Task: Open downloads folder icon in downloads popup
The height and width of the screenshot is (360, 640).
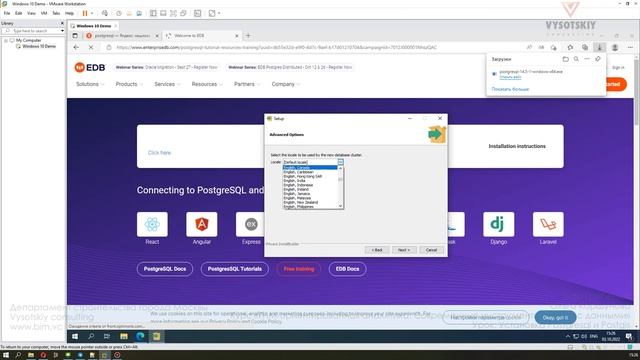Action: [565, 59]
